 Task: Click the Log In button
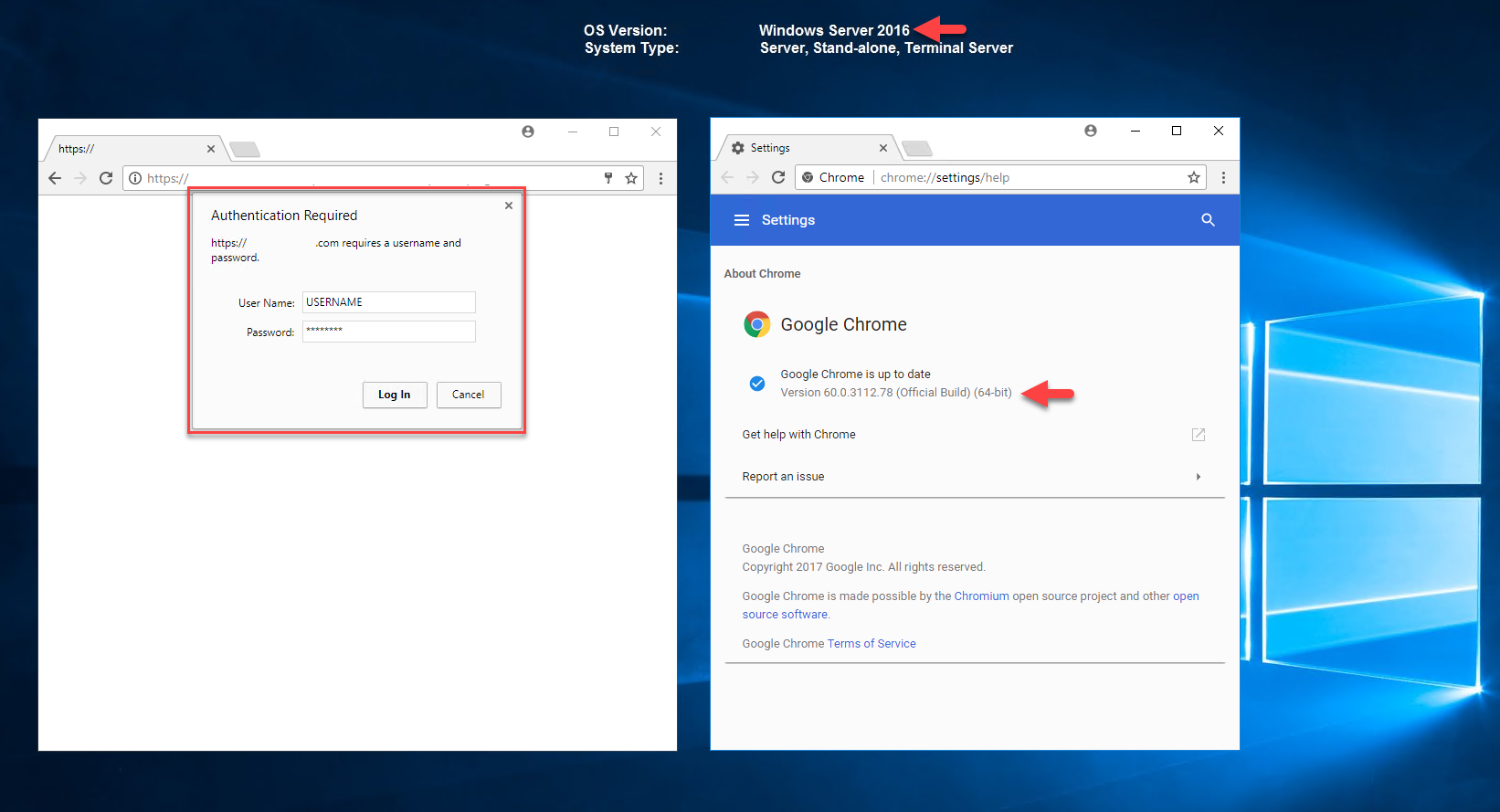[395, 395]
